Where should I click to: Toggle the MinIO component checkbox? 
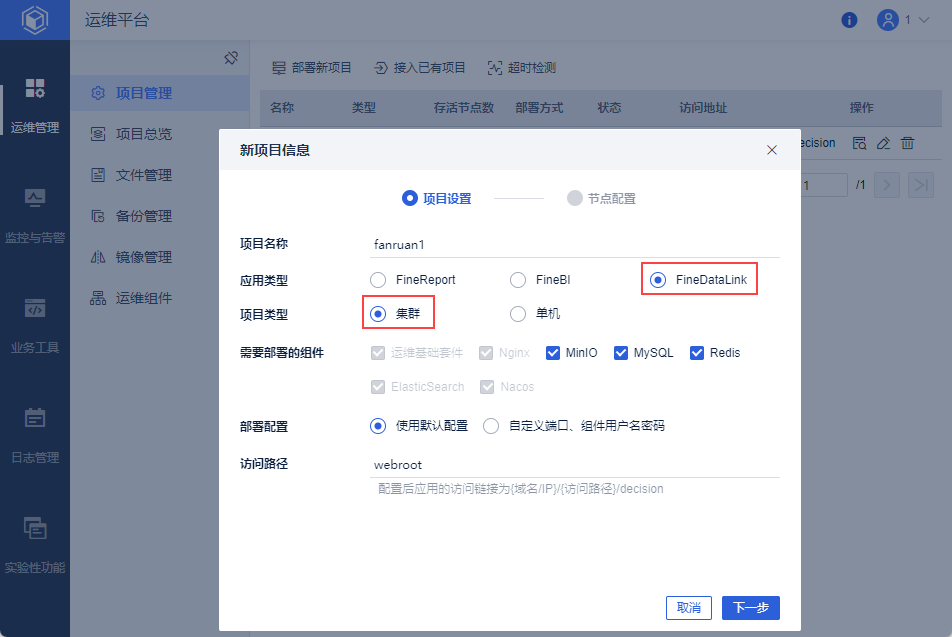coord(552,353)
